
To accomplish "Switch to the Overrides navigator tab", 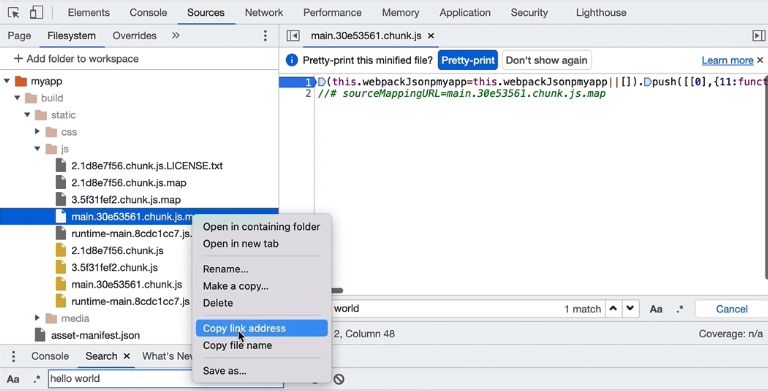I will click(134, 36).
